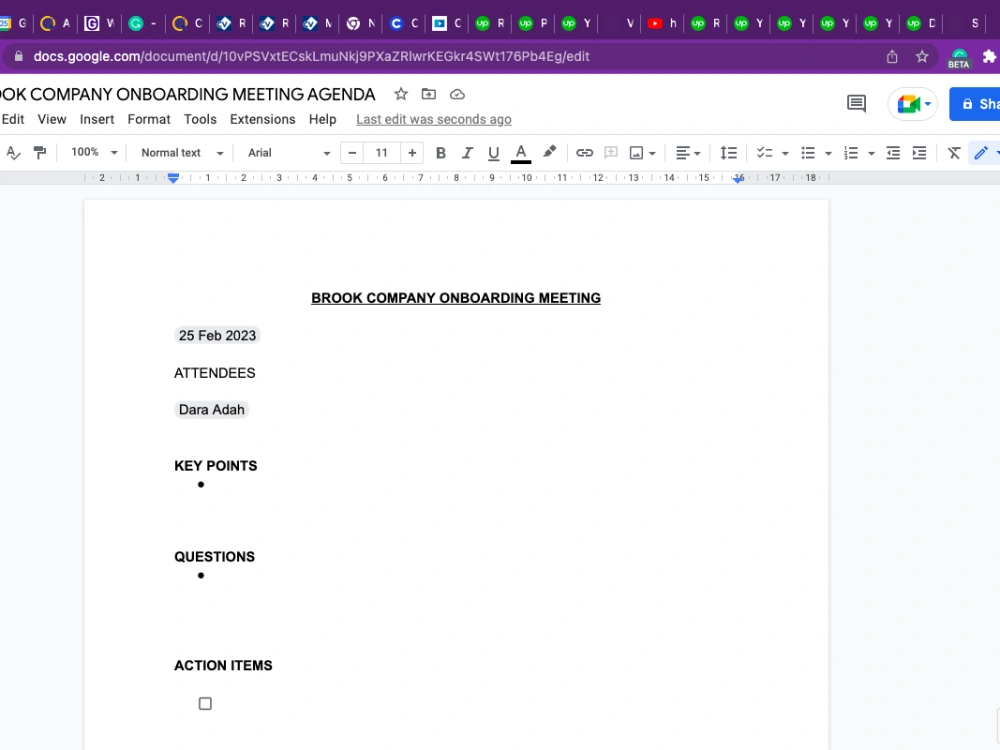The width and height of the screenshot is (1000, 750).
Task: Open the Normal text style dropdown
Action: point(182,153)
